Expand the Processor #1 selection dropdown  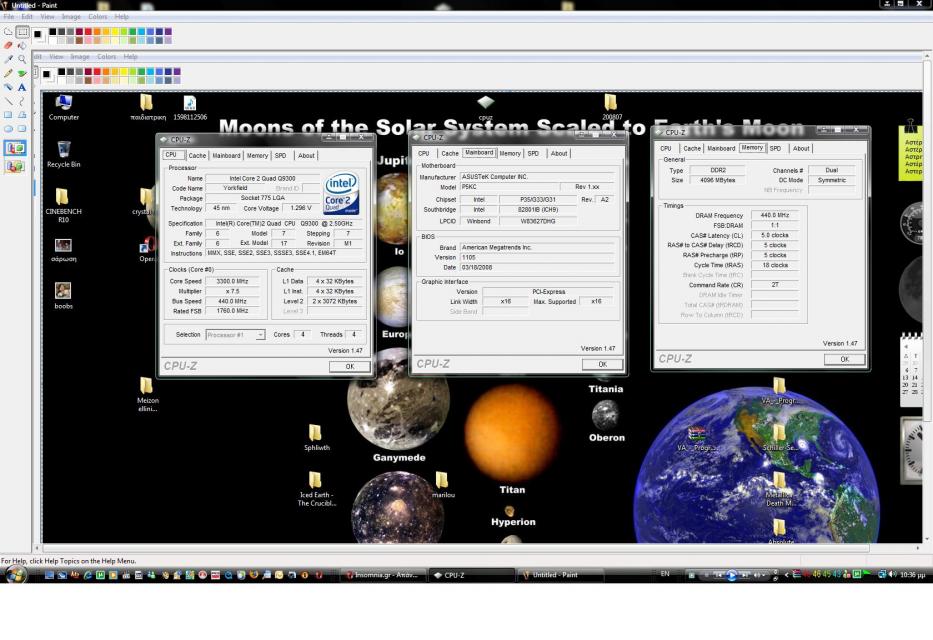pos(260,335)
